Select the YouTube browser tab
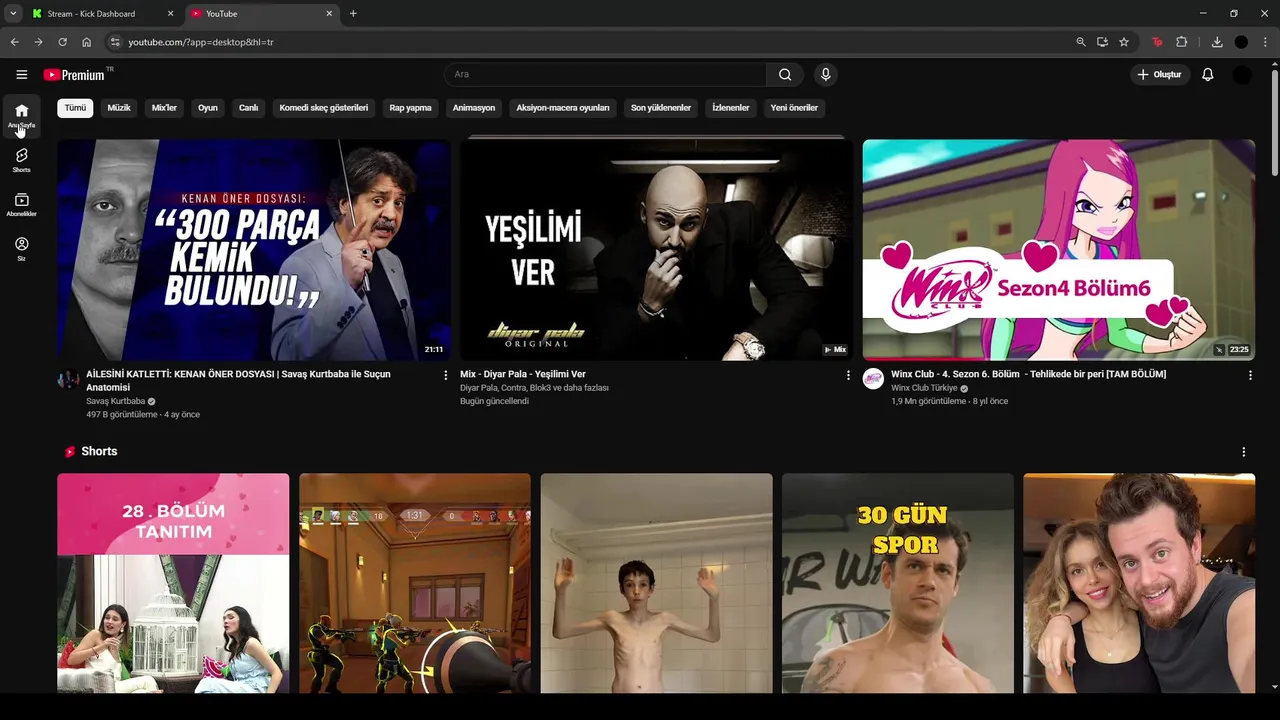1280x720 pixels. [x=262, y=14]
